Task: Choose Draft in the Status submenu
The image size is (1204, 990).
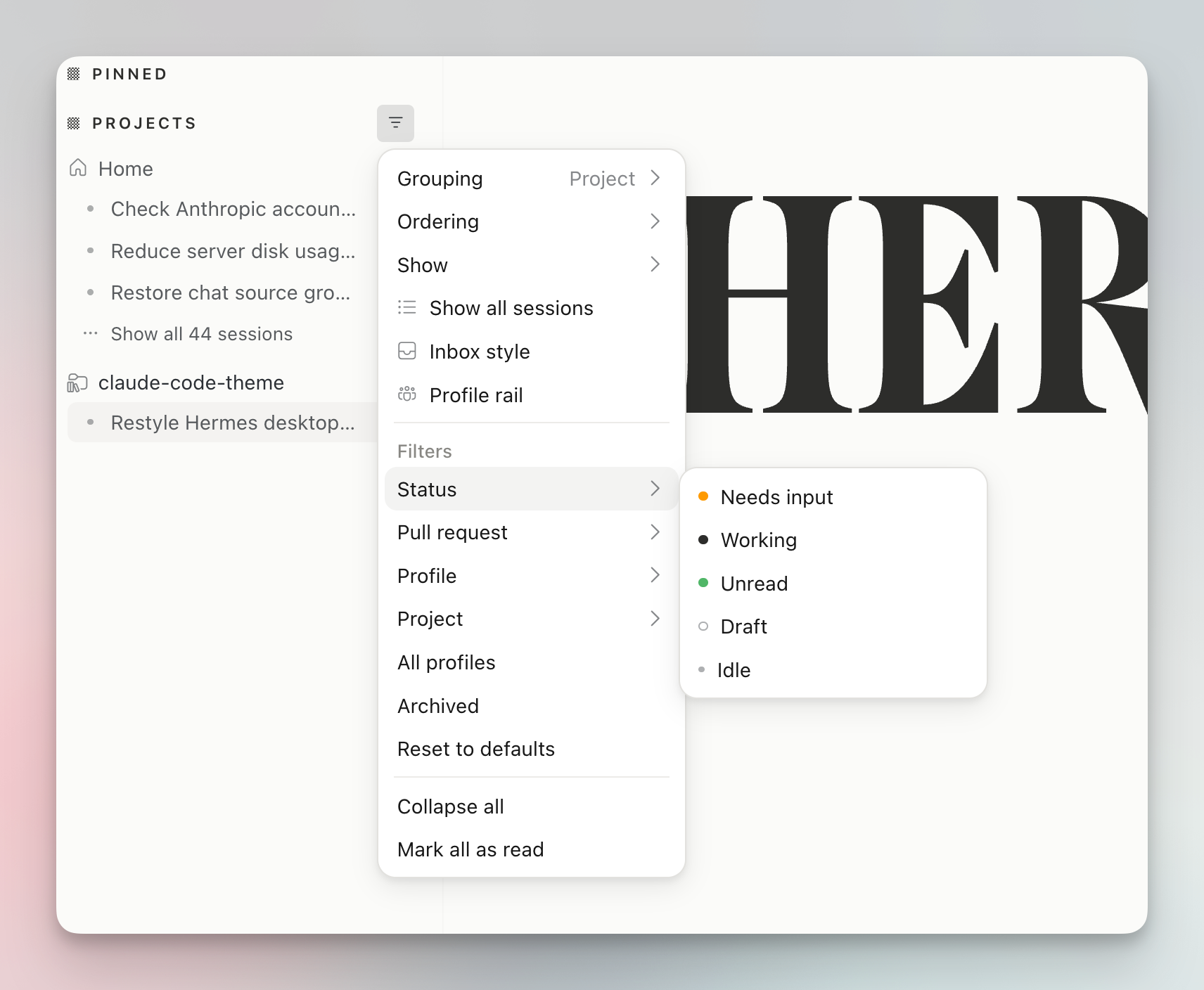Action: click(833, 626)
